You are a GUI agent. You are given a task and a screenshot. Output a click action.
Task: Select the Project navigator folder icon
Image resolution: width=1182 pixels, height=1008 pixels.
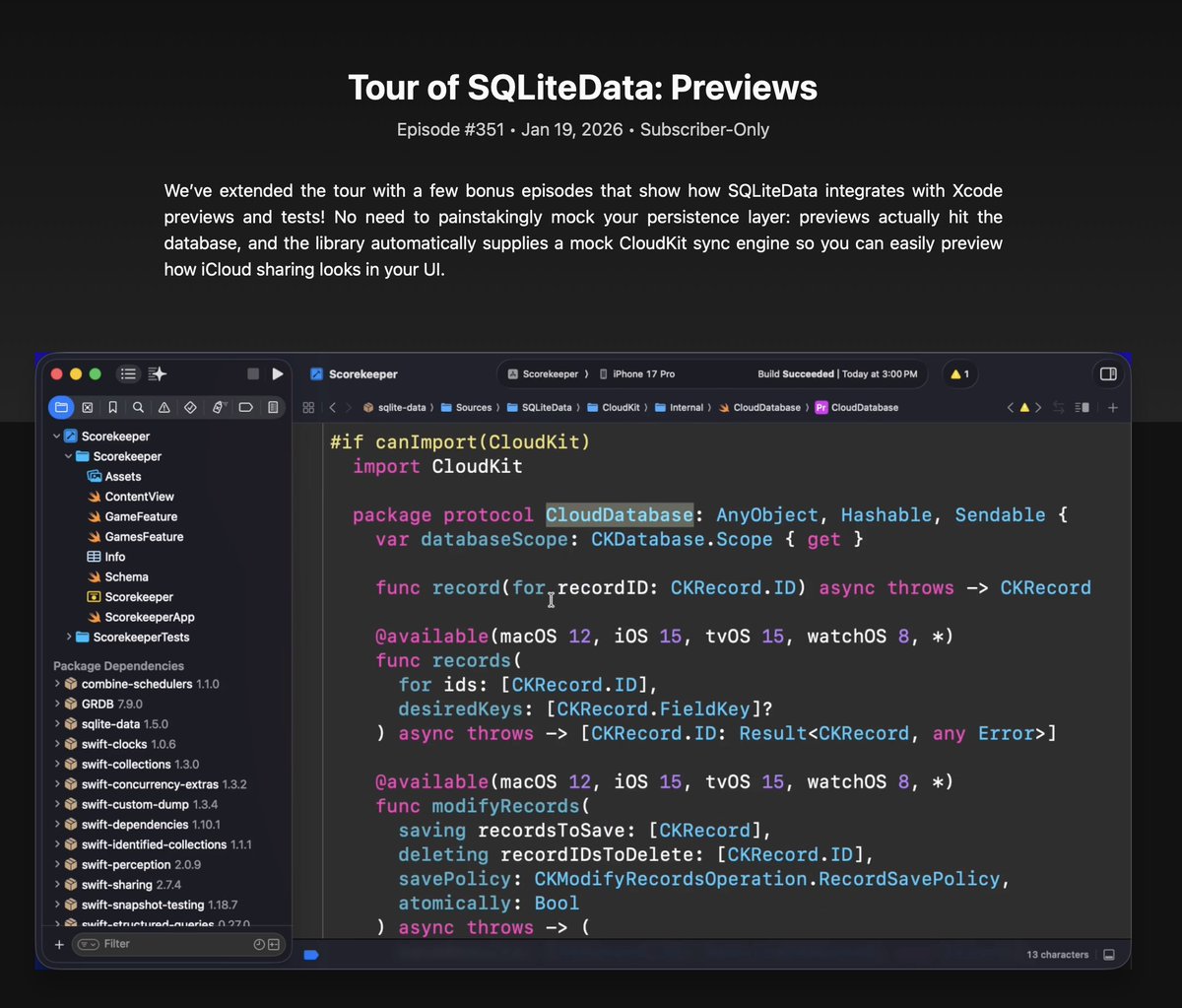(x=61, y=407)
